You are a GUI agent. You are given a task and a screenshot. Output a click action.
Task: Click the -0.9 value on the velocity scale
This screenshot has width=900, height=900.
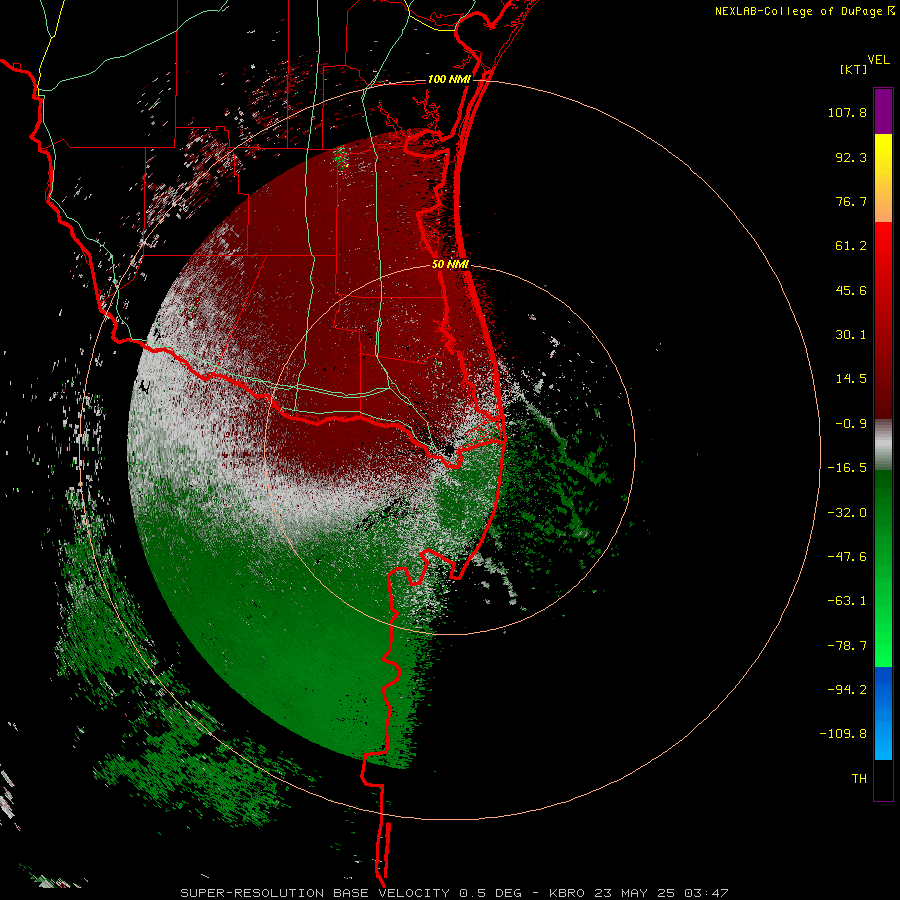(851, 424)
